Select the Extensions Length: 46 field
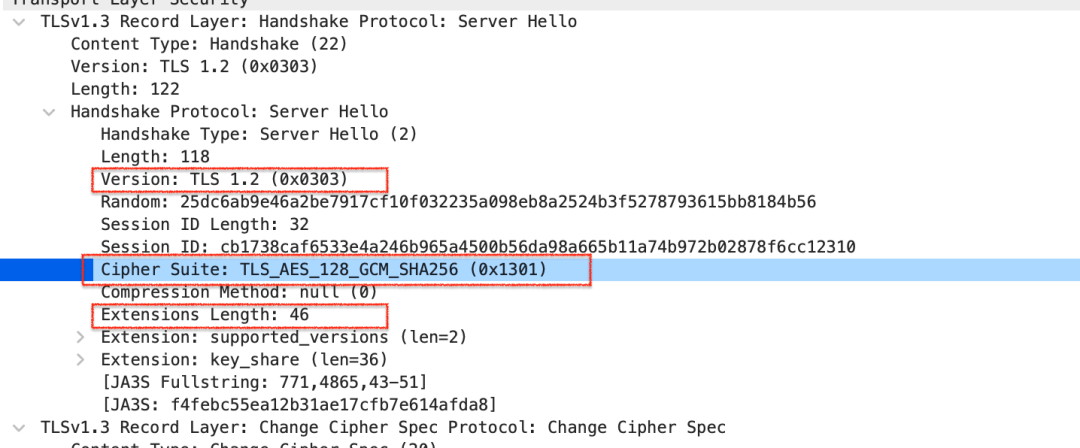The width and height of the screenshot is (1080, 448). 205,314
